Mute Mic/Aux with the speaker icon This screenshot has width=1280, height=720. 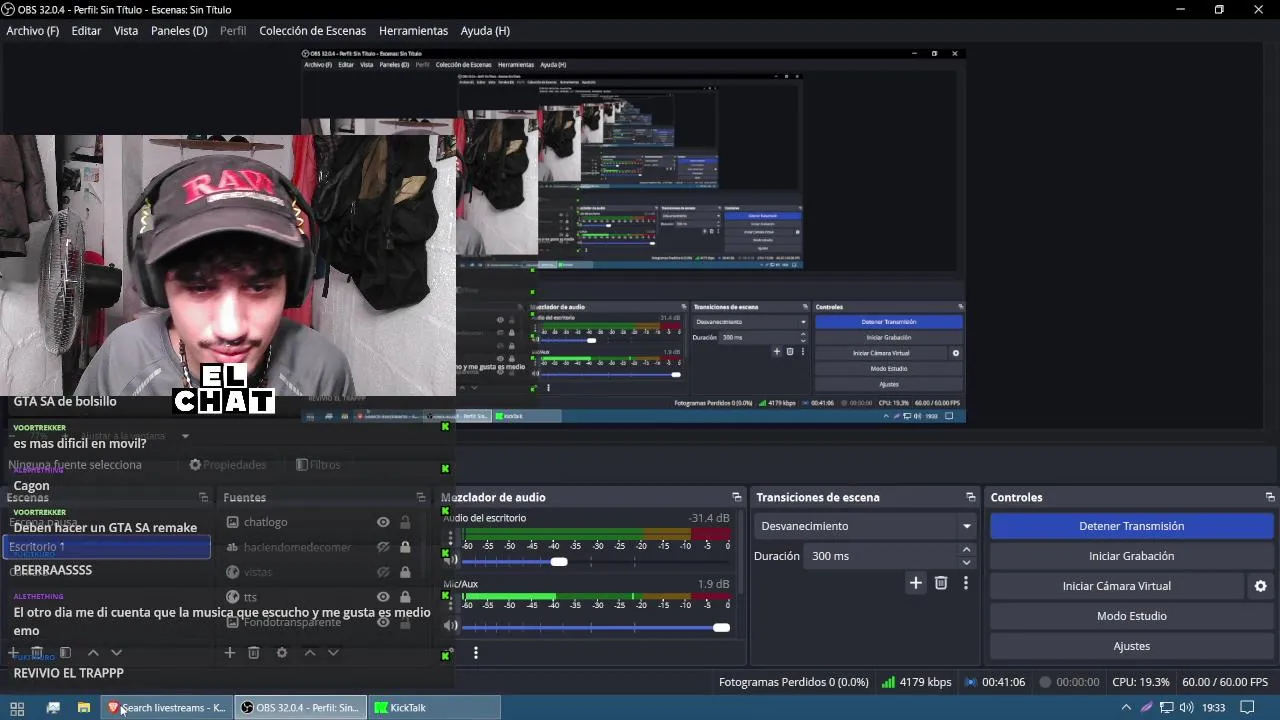(x=451, y=626)
